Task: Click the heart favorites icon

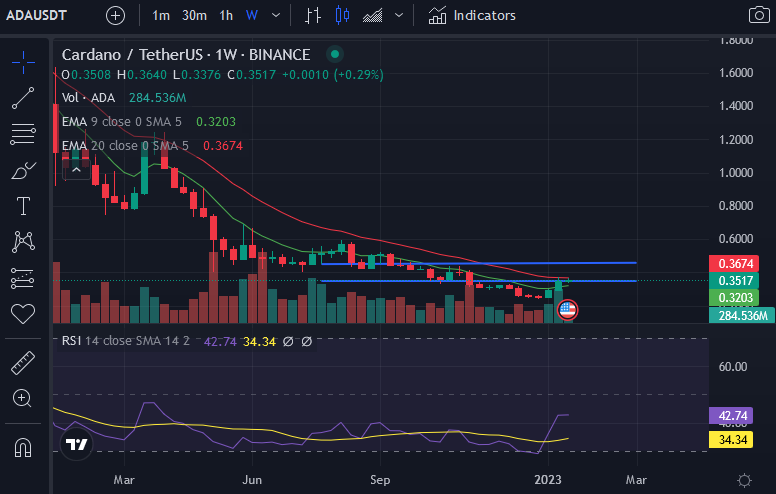Action: (23, 313)
